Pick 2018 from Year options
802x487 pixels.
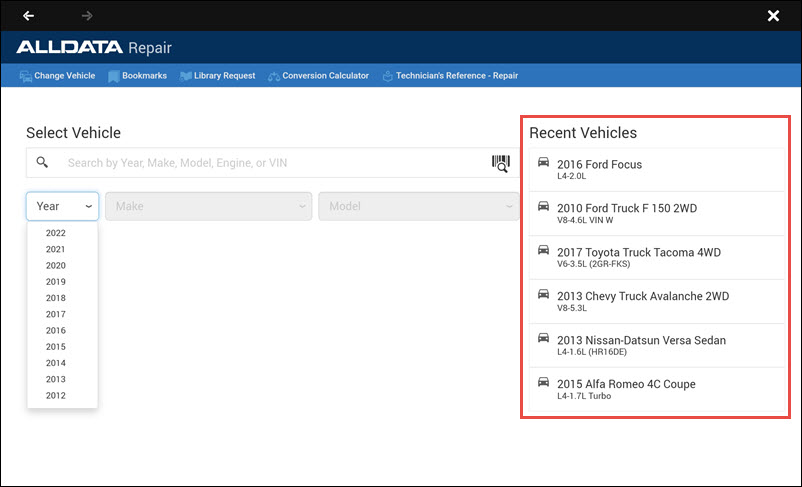click(x=56, y=298)
